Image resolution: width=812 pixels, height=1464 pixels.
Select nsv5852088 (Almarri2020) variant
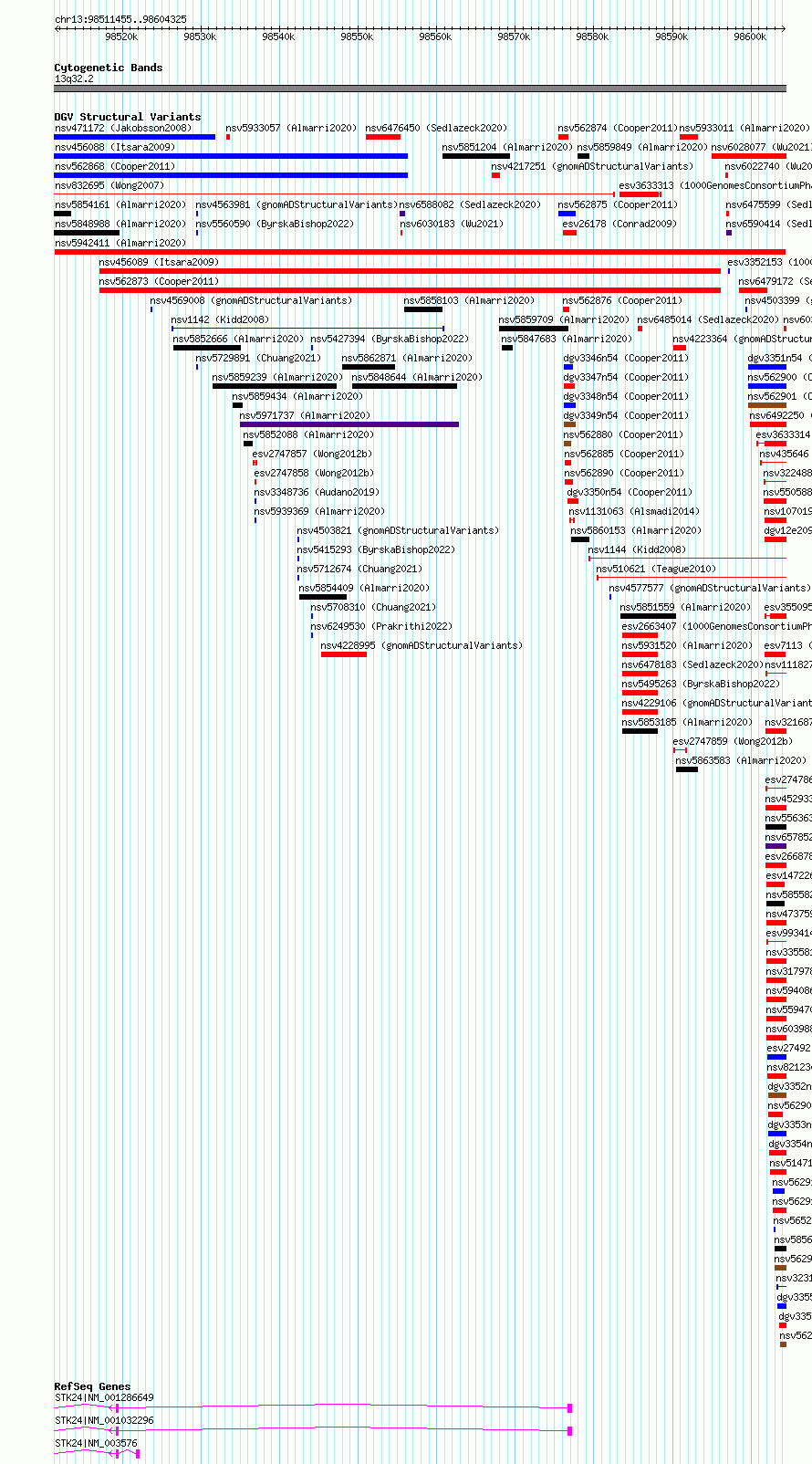coord(308,434)
